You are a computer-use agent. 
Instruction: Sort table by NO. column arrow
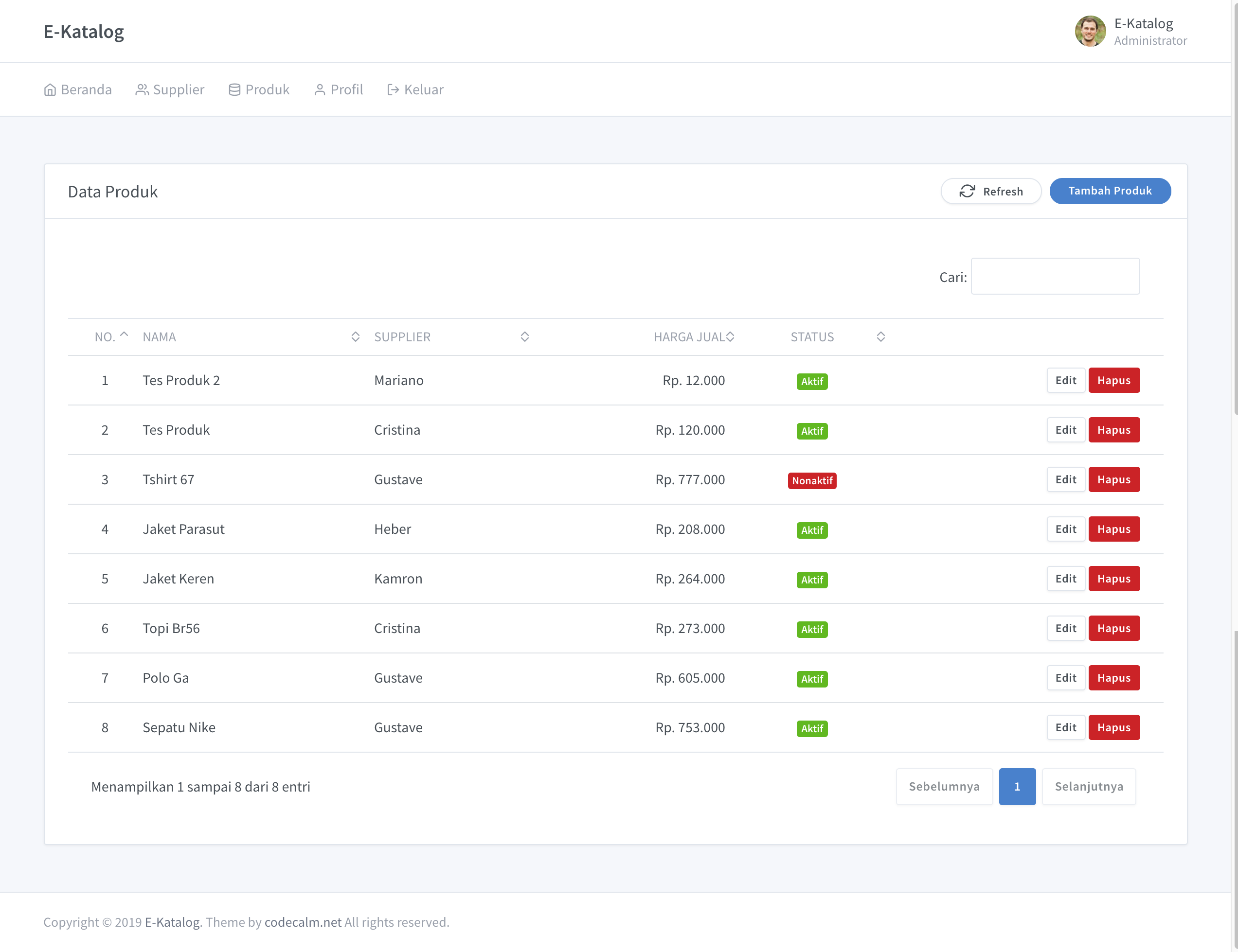point(124,335)
